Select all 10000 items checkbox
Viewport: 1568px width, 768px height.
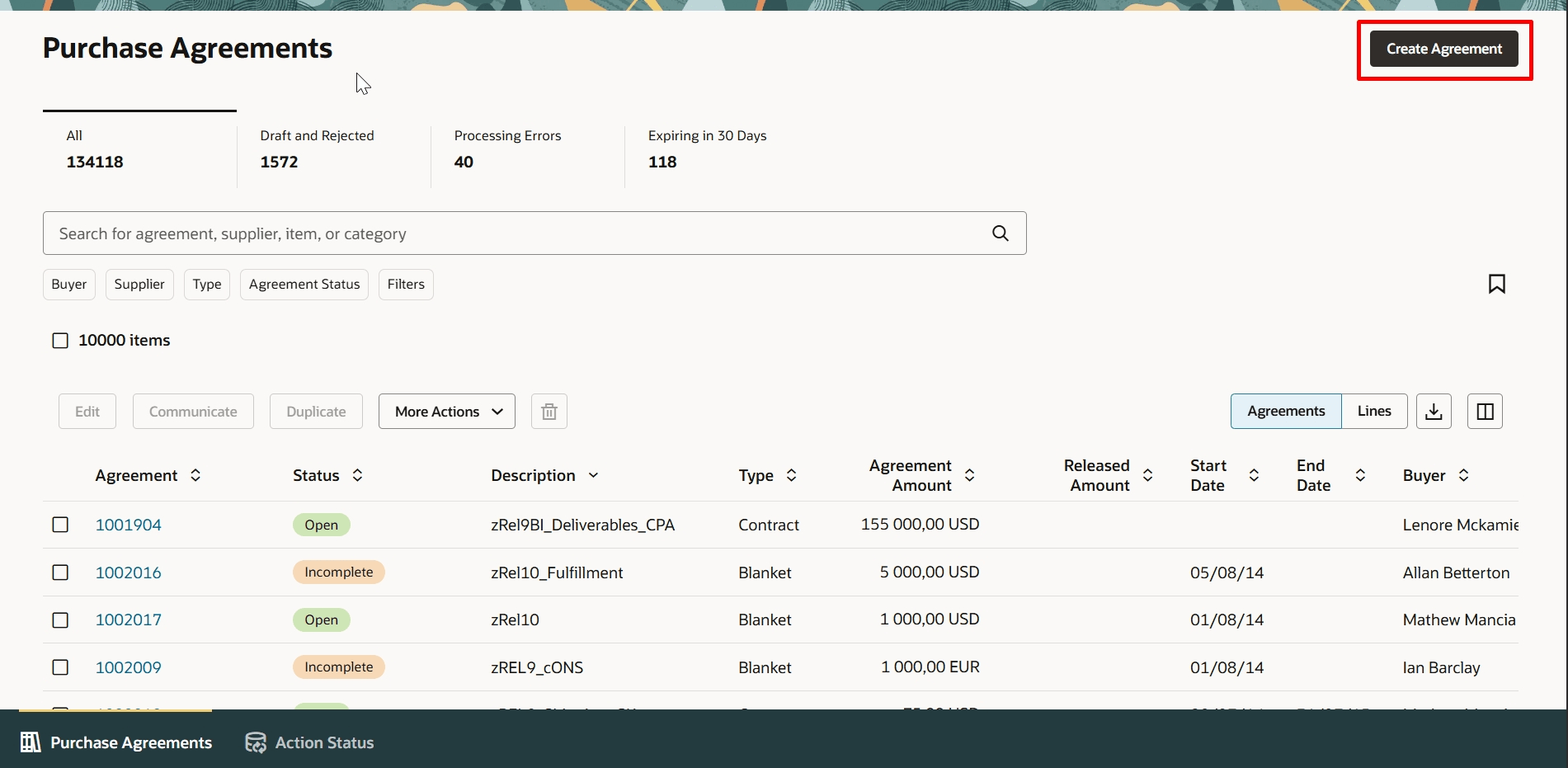pos(60,341)
